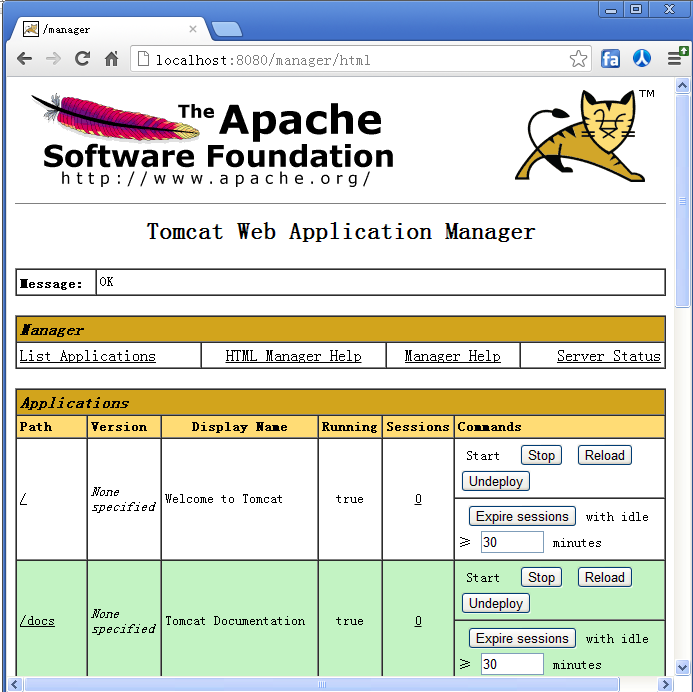693x692 pixels.
Task: Edit idle minutes field for root application
Action: pyautogui.click(x=512, y=542)
